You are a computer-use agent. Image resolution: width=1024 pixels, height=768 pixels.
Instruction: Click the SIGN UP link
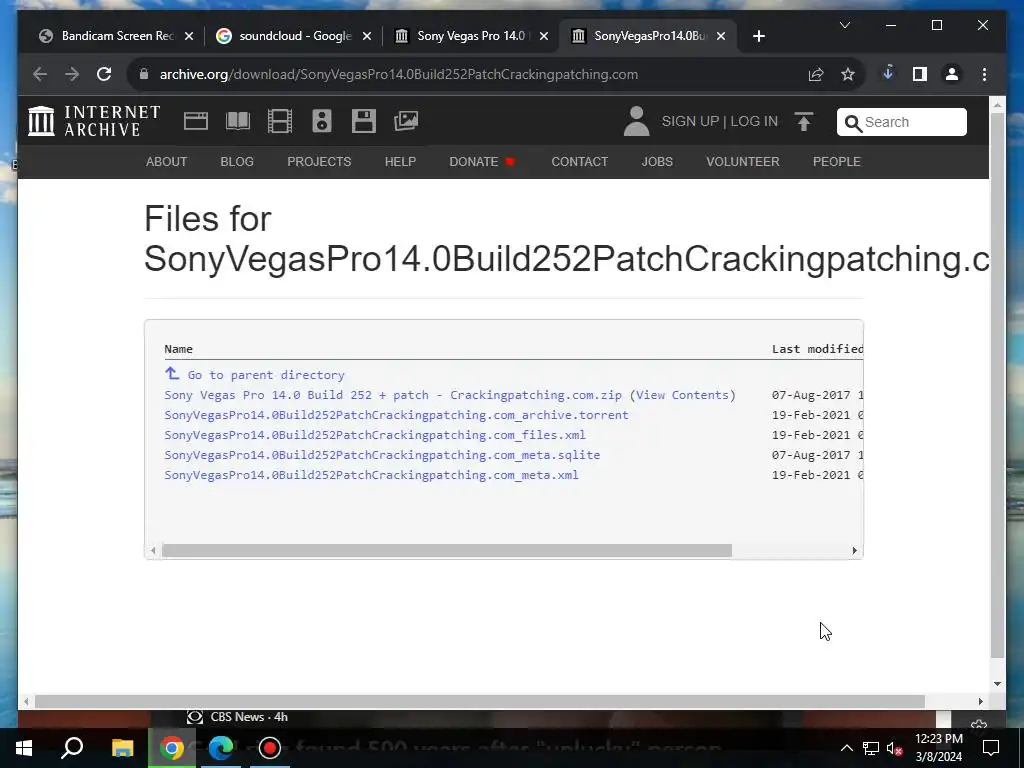pyautogui.click(x=690, y=121)
